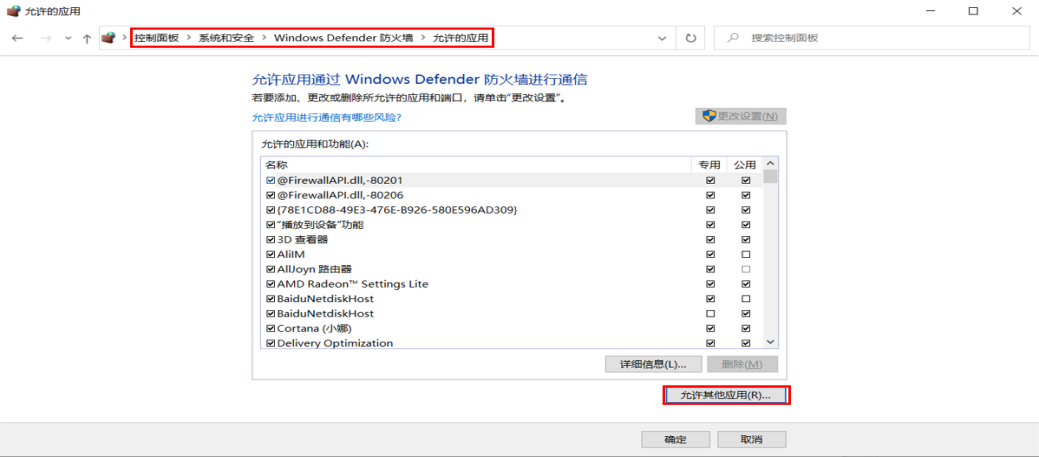Click window icon in title bar
The image size is (1039, 457).
(x=13, y=11)
